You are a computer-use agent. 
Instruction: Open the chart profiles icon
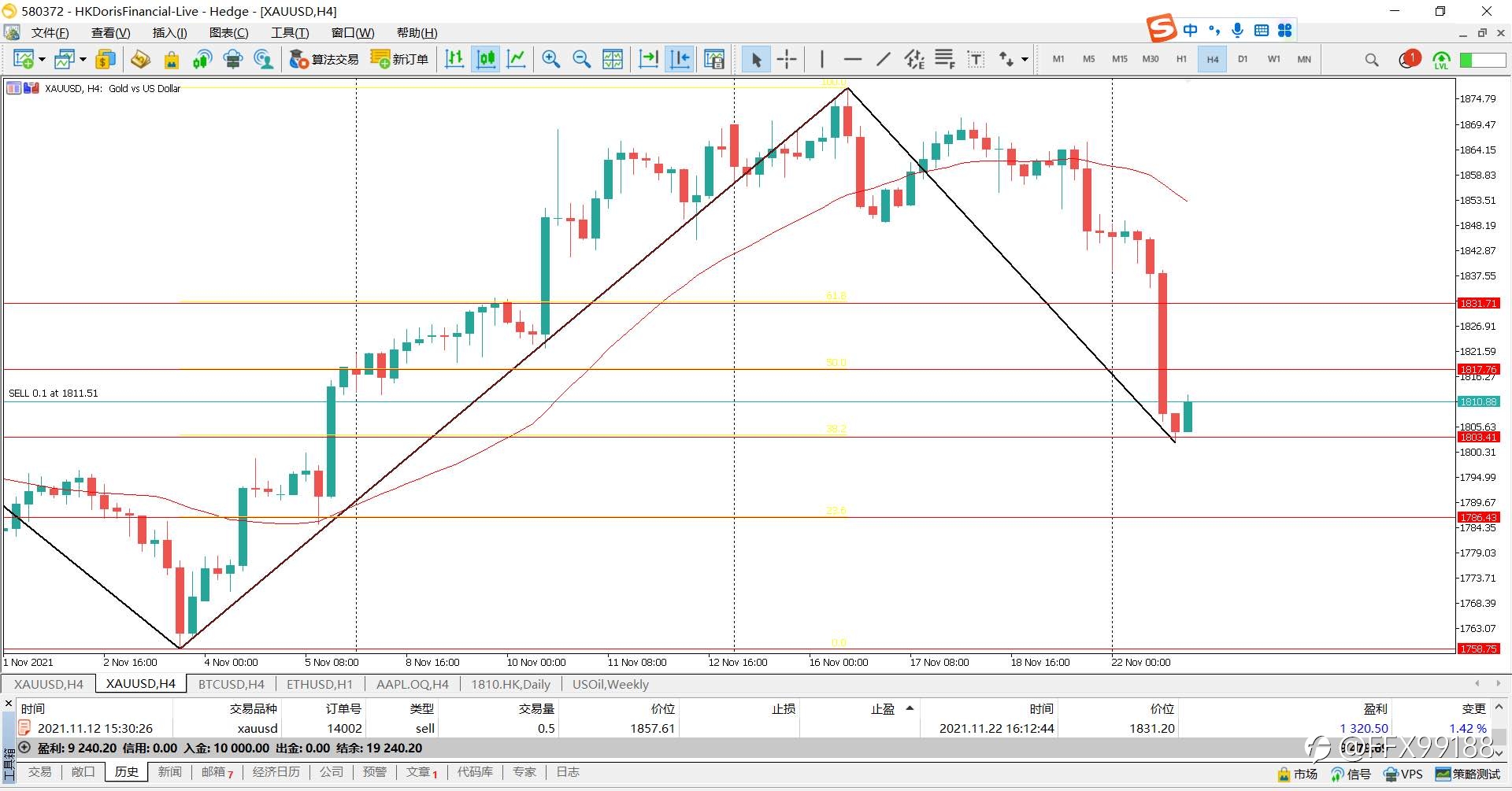[x=65, y=59]
